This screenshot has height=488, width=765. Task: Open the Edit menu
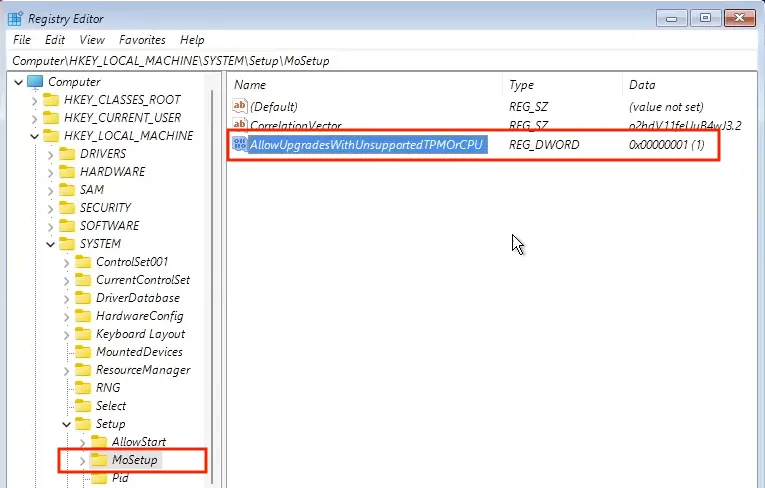point(55,40)
